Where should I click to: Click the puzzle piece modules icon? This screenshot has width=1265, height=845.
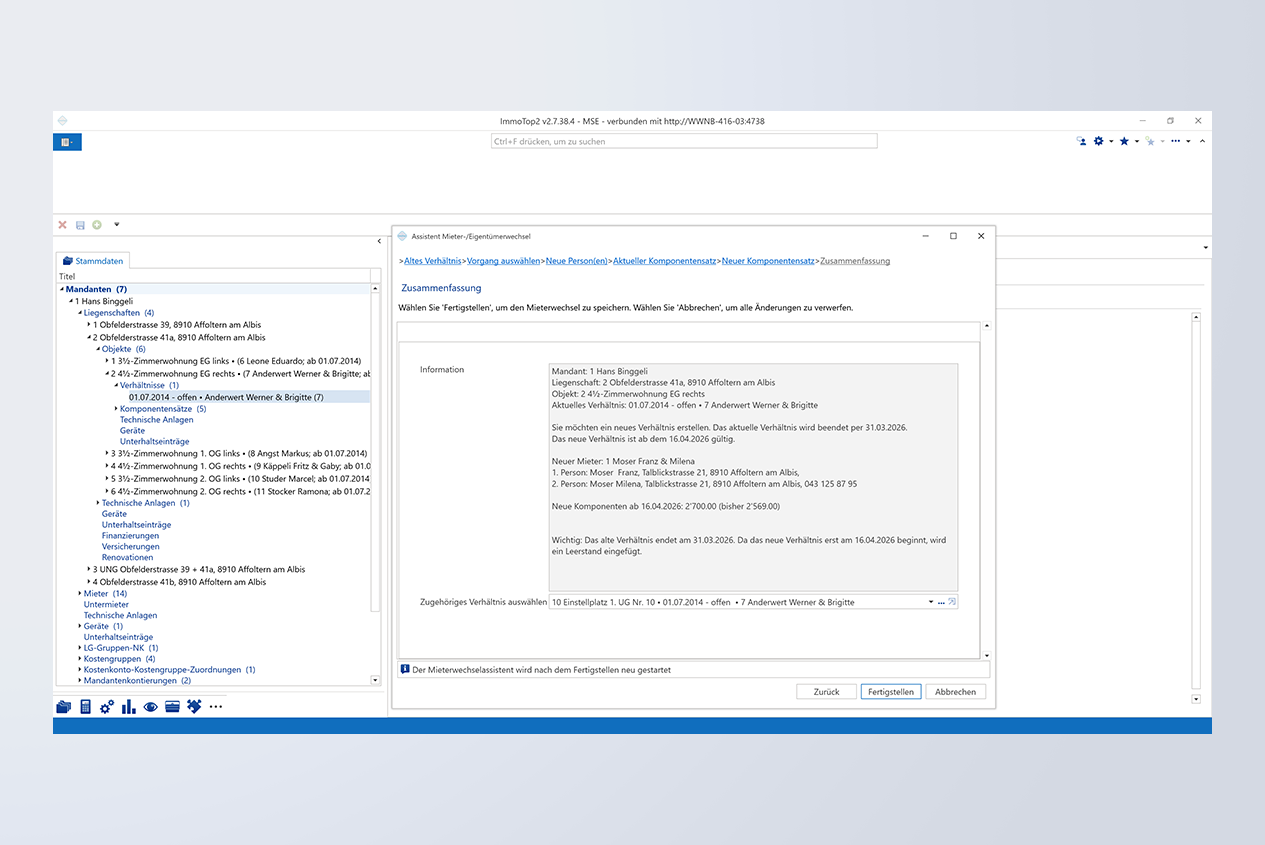193,706
